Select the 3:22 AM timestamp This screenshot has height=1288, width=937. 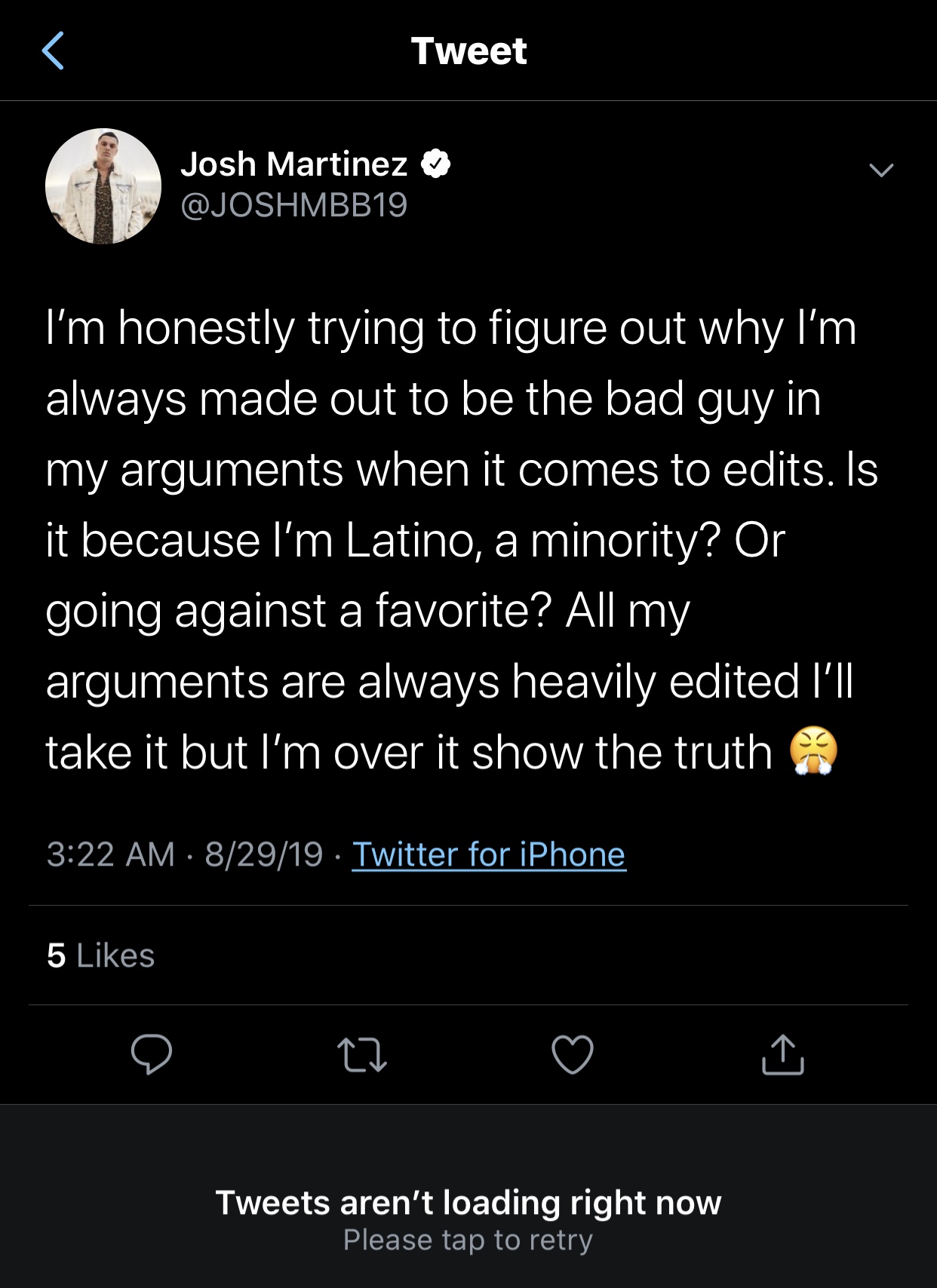click(x=111, y=854)
